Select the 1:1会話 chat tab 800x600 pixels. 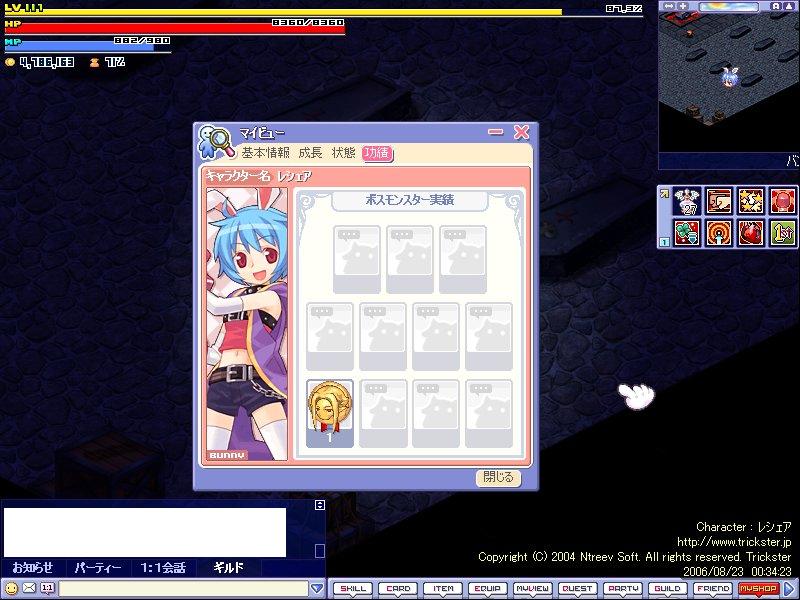click(x=163, y=567)
